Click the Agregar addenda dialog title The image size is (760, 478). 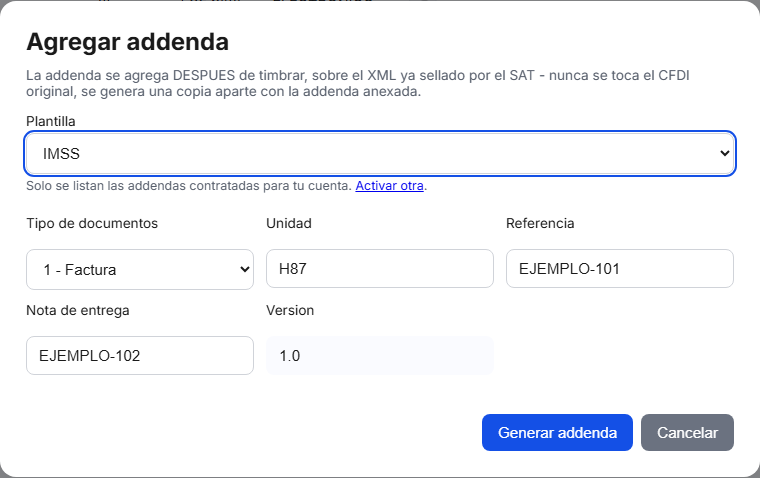pos(127,42)
